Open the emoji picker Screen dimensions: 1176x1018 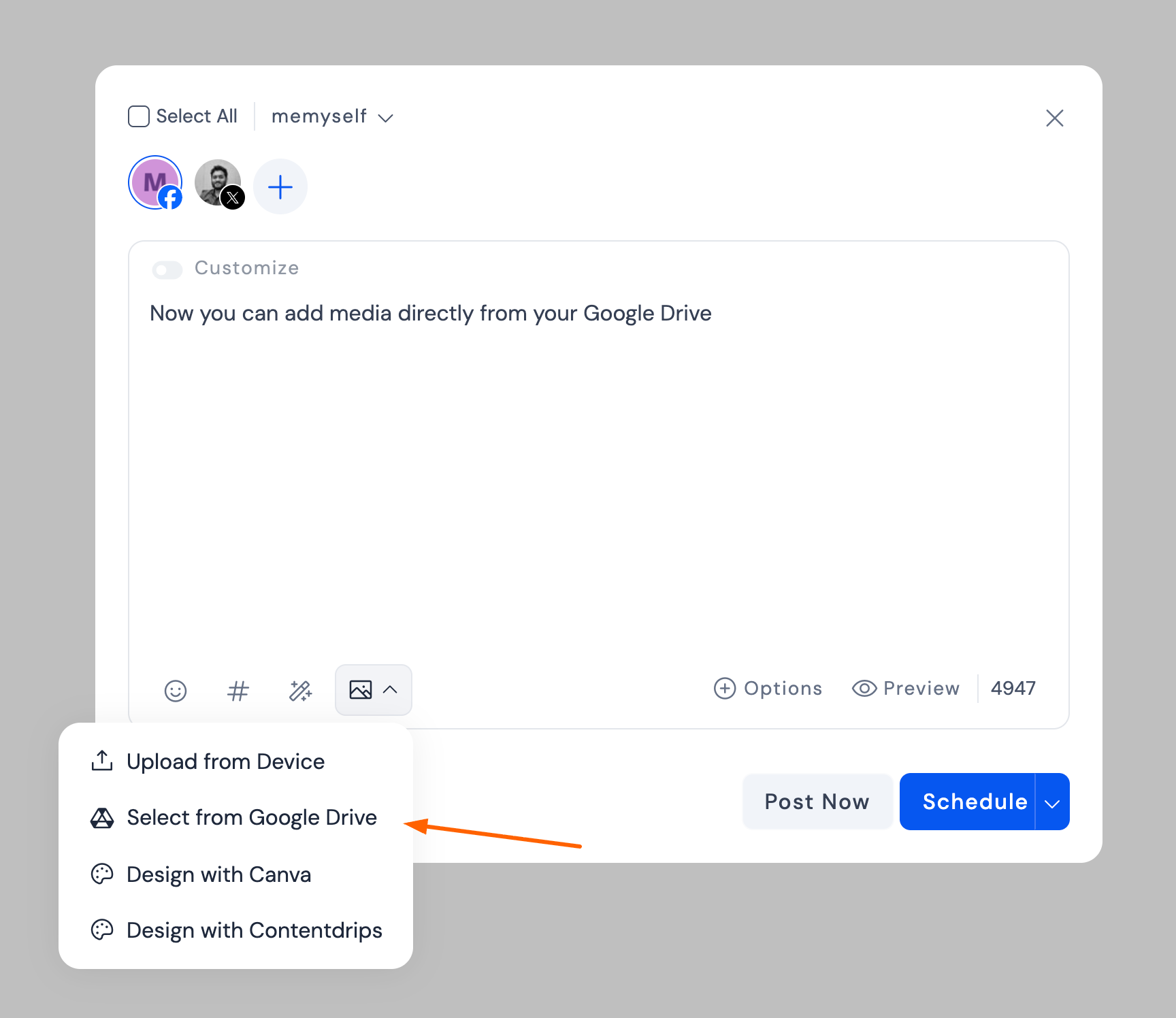pyautogui.click(x=176, y=691)
